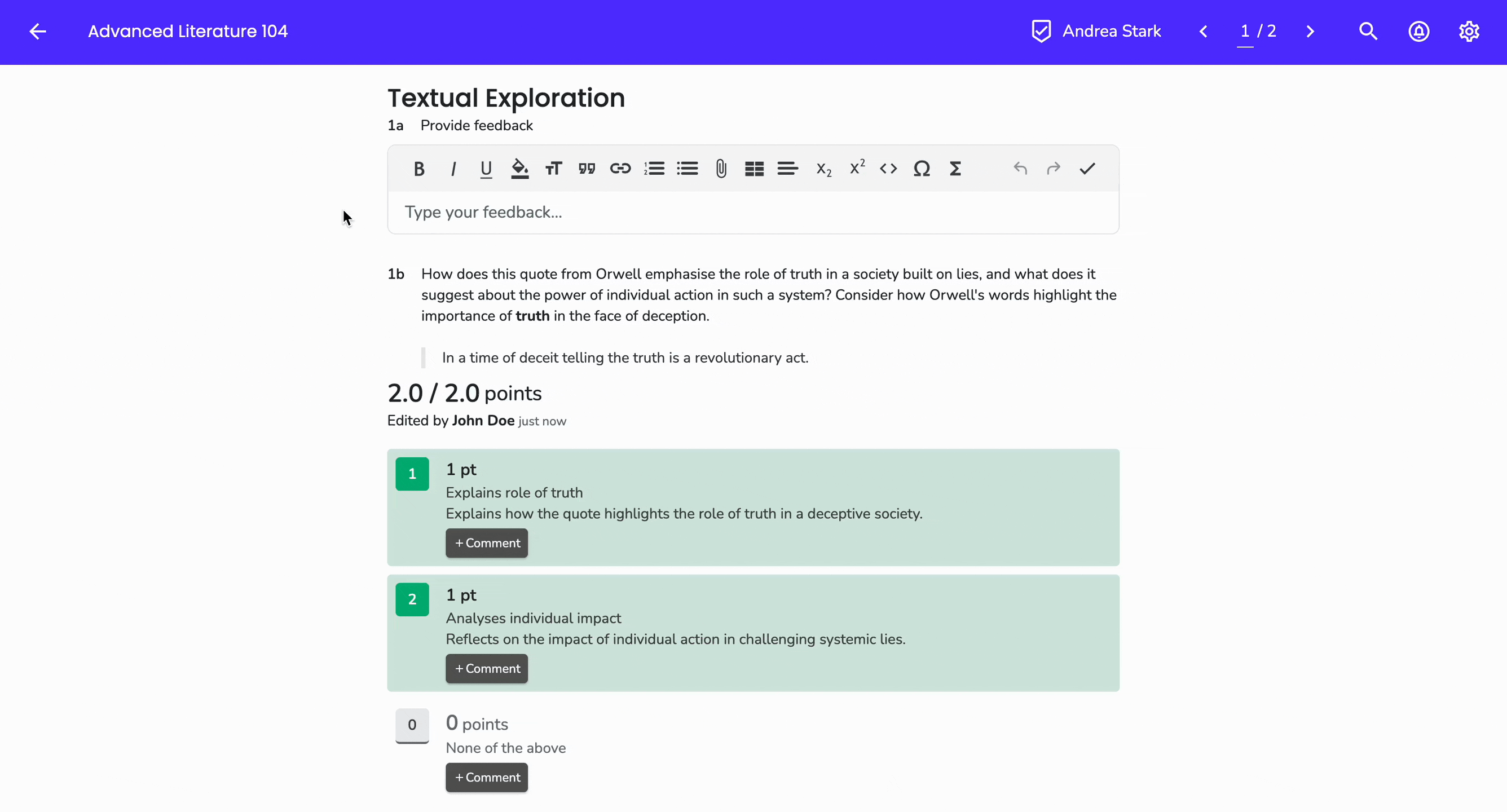1507x812 pixels.
Task: Go to next student
Action: 1311,32
